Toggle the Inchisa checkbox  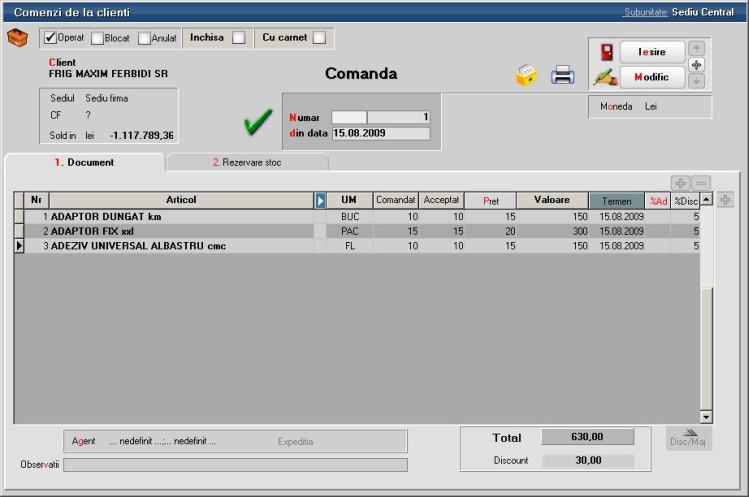(238, 38)
